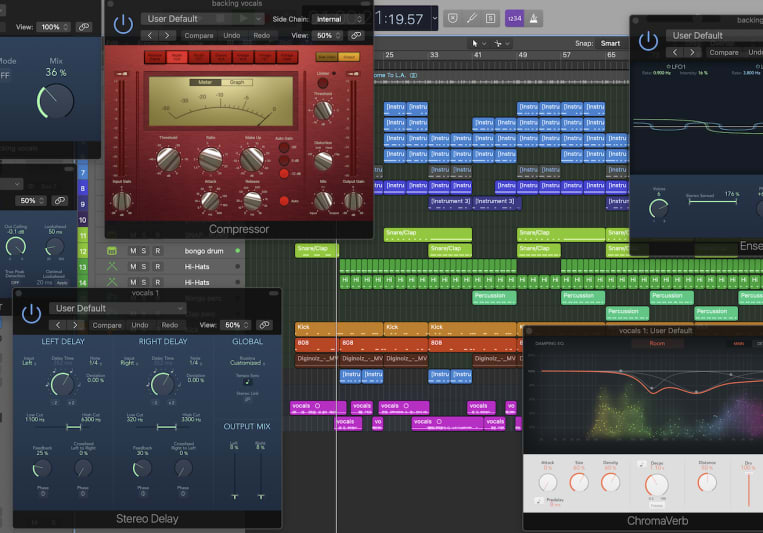
Task: Go to next preset in Compressor window
Action: tap(167, 36)
